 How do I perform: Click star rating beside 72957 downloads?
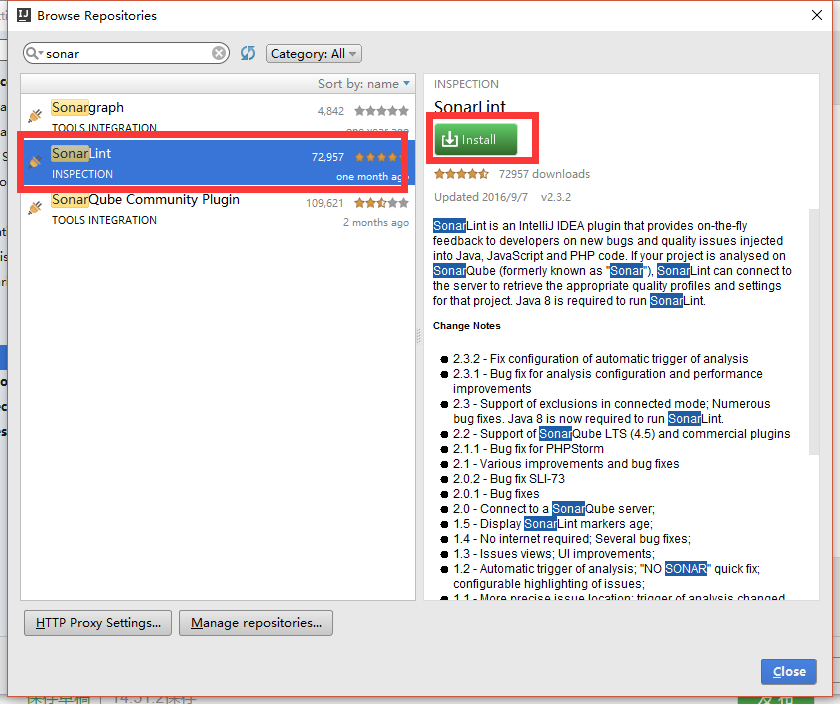click(x=461, y=174)
